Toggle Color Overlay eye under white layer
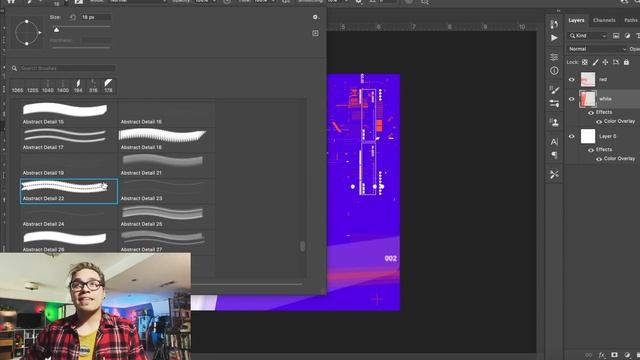The width and height of the screenshot is (640, 360). tap(599, 122)
